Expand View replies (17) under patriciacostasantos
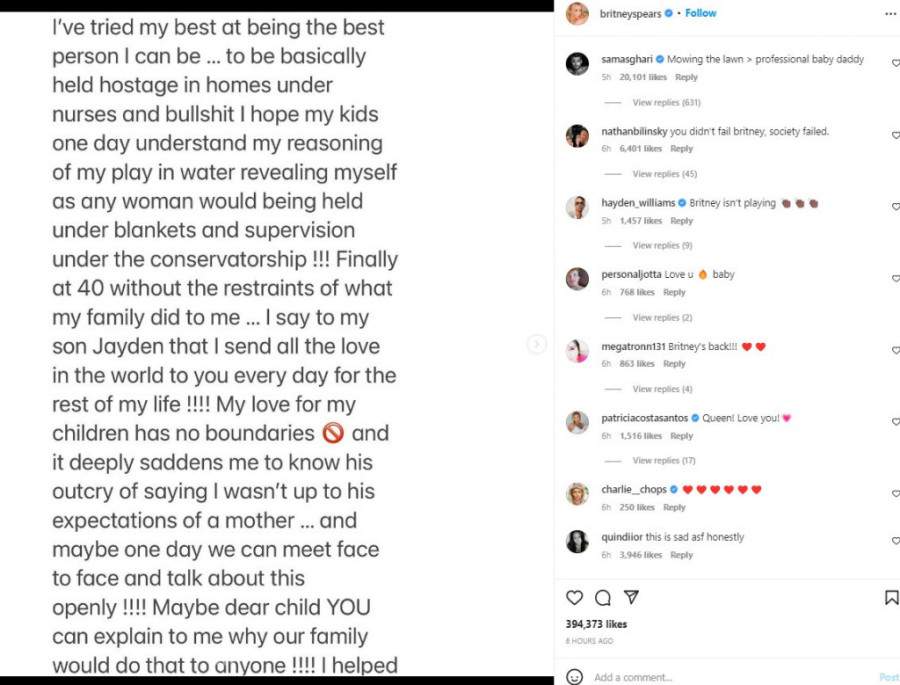 coord(664,461)
